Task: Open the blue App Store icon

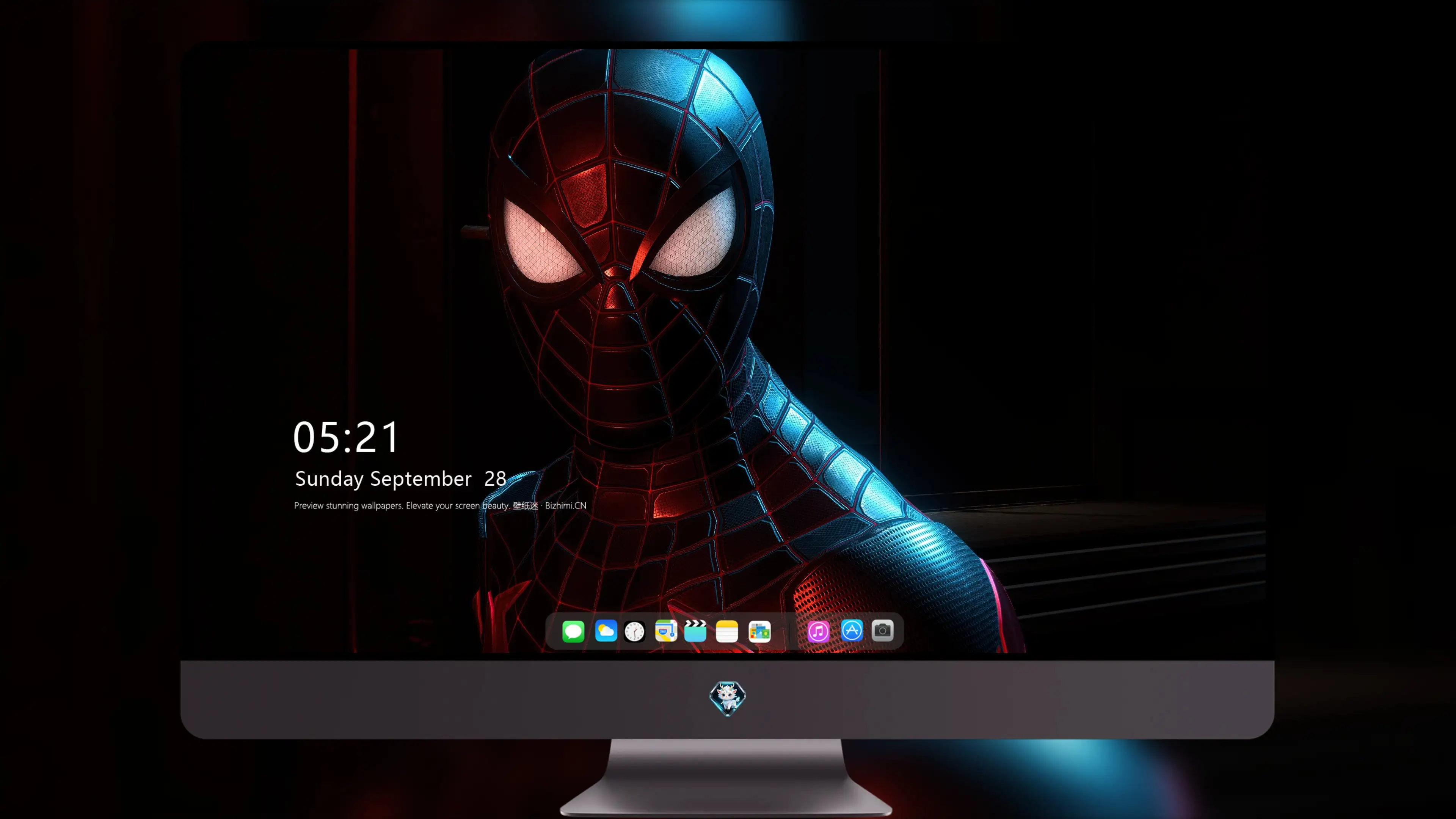Action: point(851,630)
